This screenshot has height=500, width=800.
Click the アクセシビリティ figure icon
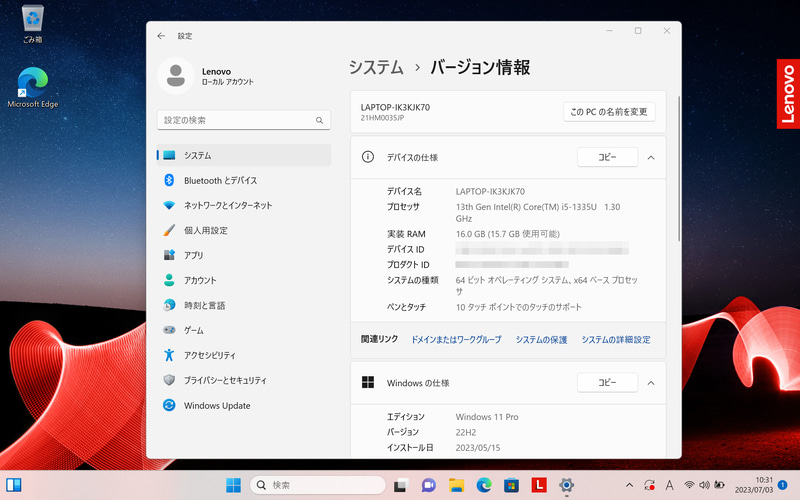169,355
